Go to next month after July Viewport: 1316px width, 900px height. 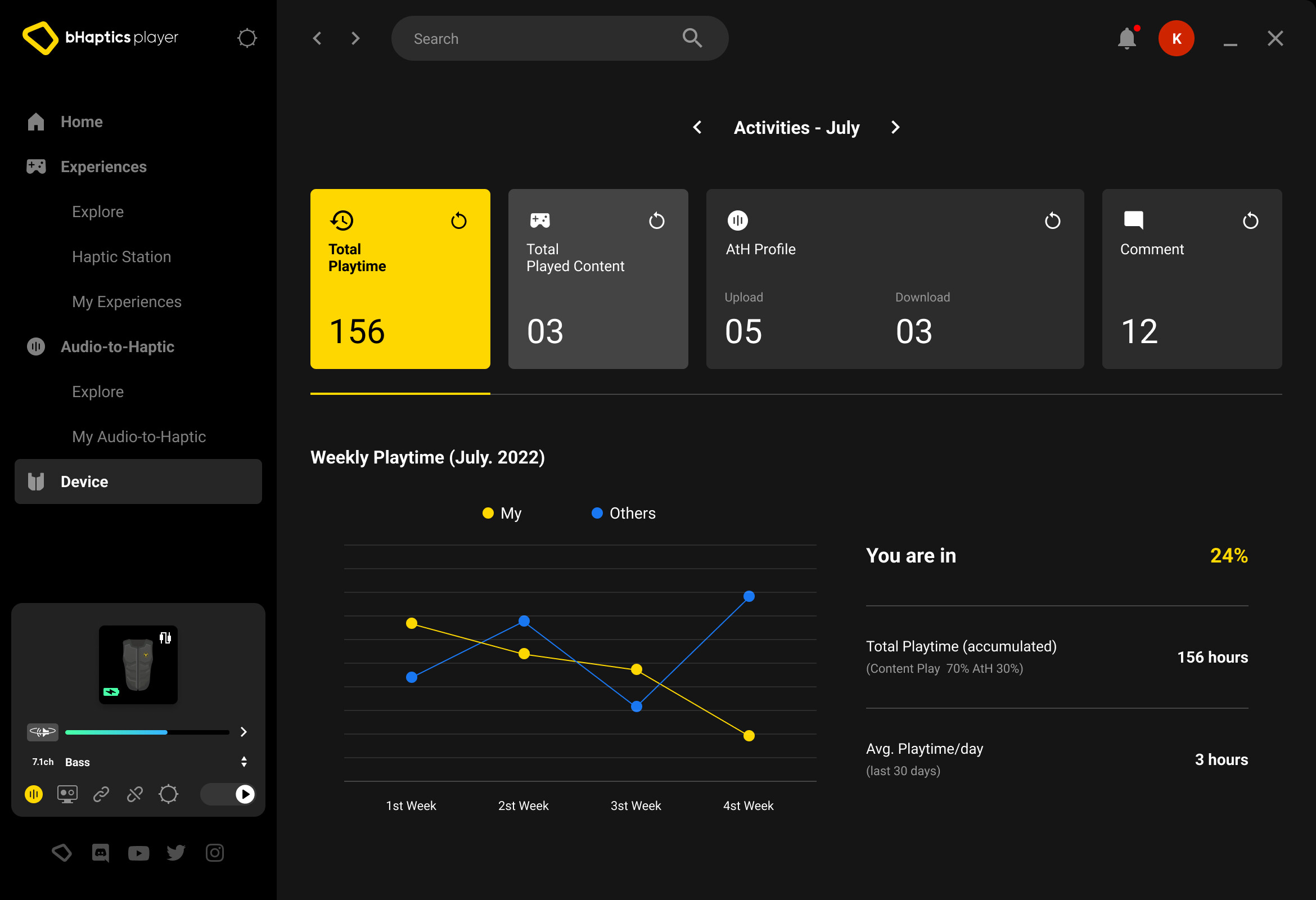click(895, 128)
